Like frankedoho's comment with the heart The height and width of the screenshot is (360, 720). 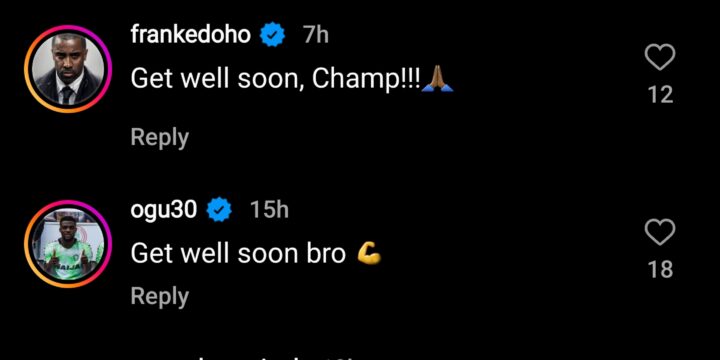pyautogui.click(x=660, y=58)
